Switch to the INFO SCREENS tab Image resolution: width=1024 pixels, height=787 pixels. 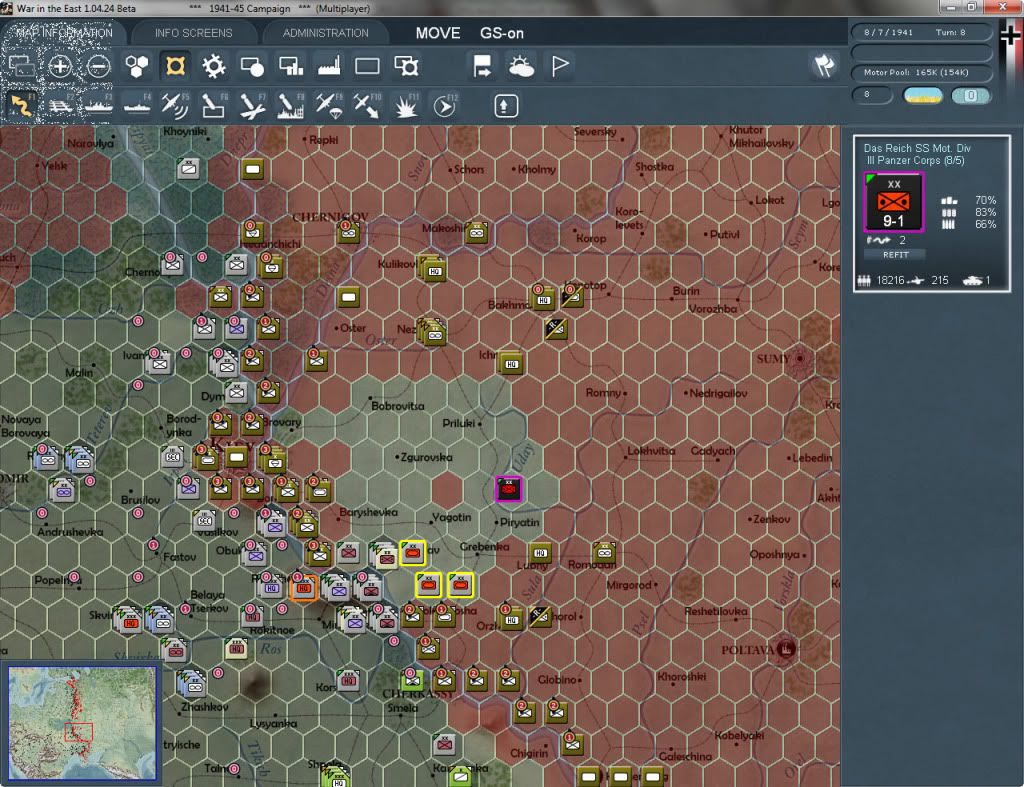193,33
